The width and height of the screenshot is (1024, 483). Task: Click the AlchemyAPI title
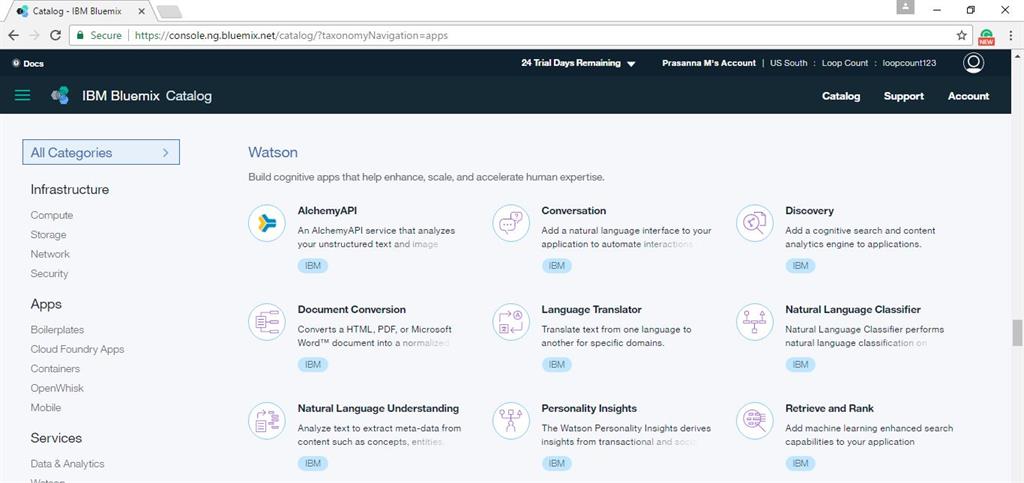pos(327,211)
